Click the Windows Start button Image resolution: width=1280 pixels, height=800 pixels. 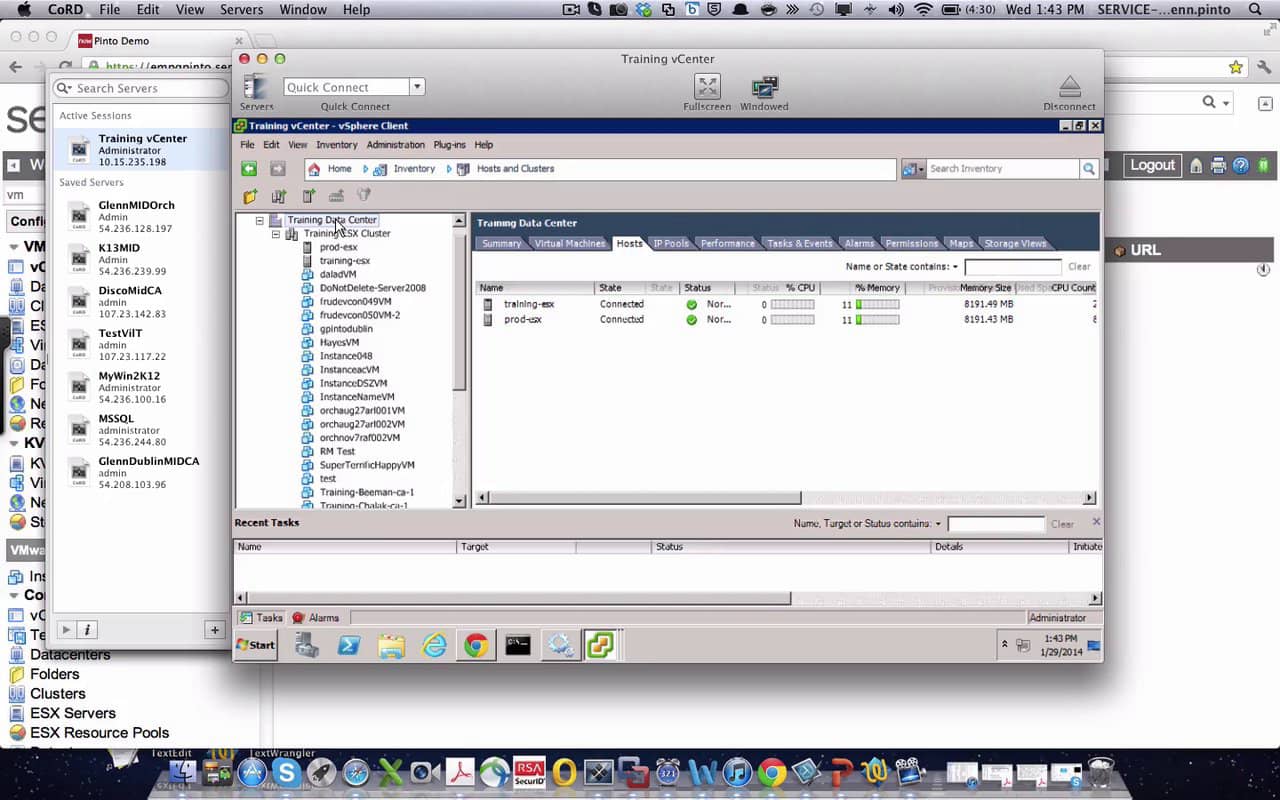(256, 645)
